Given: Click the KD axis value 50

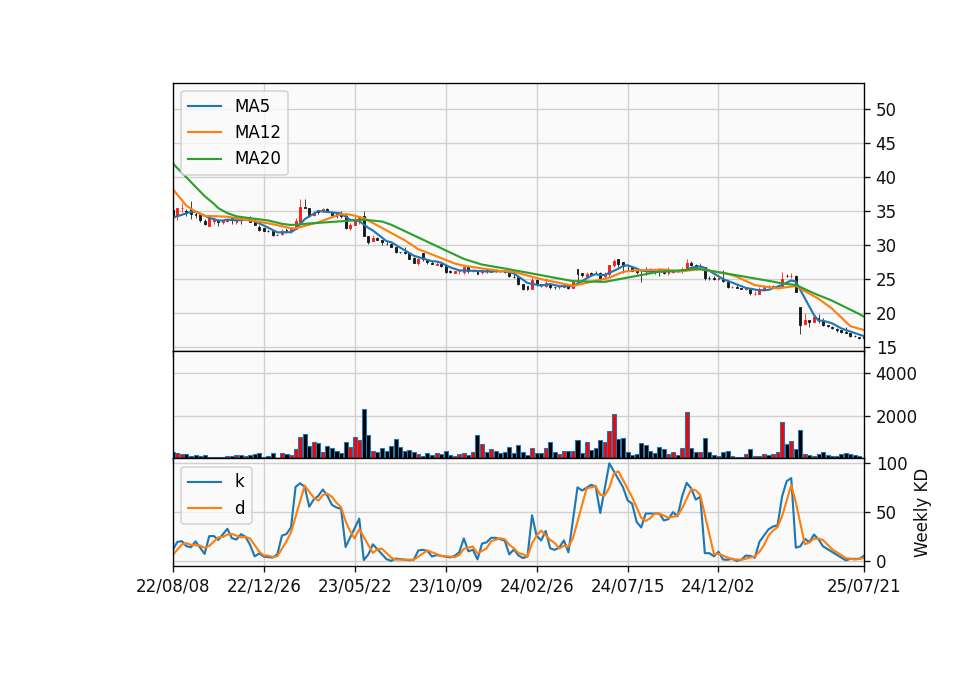Looking at the screenshot, I should (x=885, y=513).
